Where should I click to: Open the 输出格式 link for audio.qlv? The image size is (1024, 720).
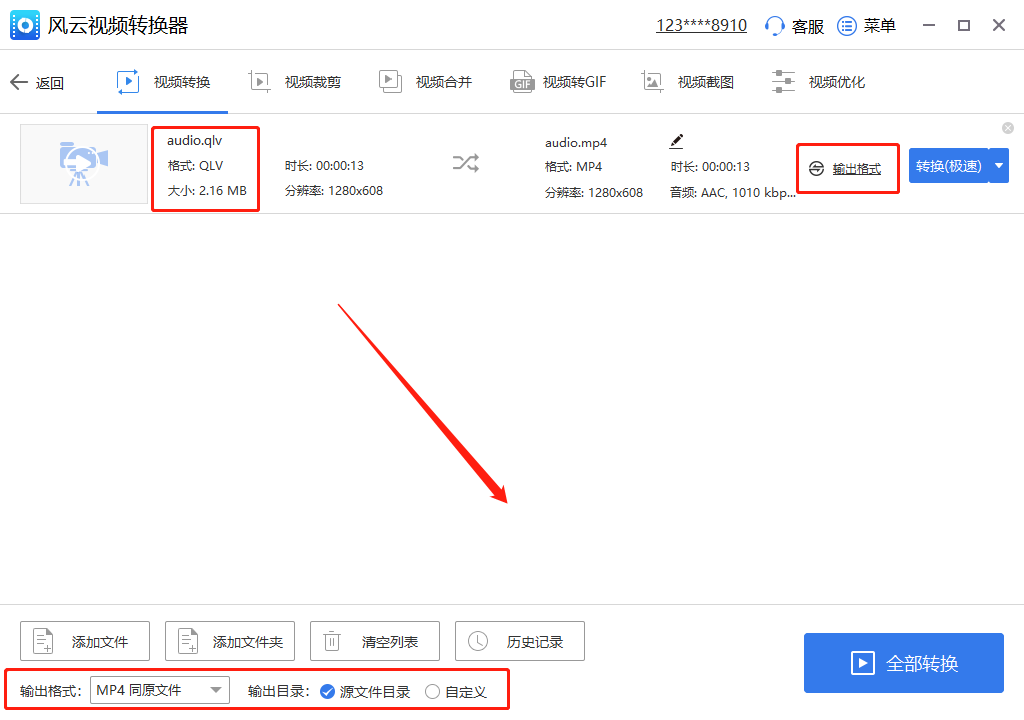(x=856, y=169)
